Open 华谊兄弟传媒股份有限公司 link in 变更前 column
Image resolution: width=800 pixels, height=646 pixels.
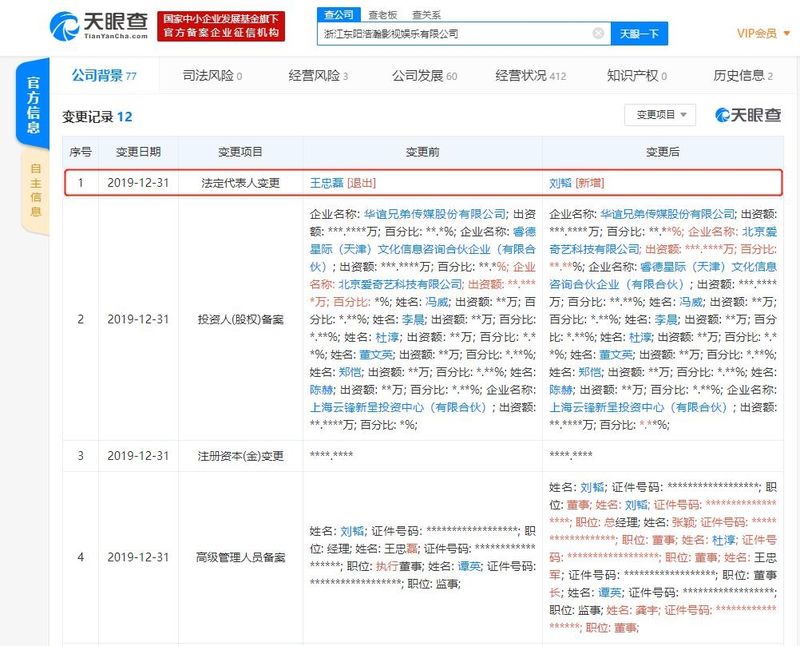pos(435,214)
